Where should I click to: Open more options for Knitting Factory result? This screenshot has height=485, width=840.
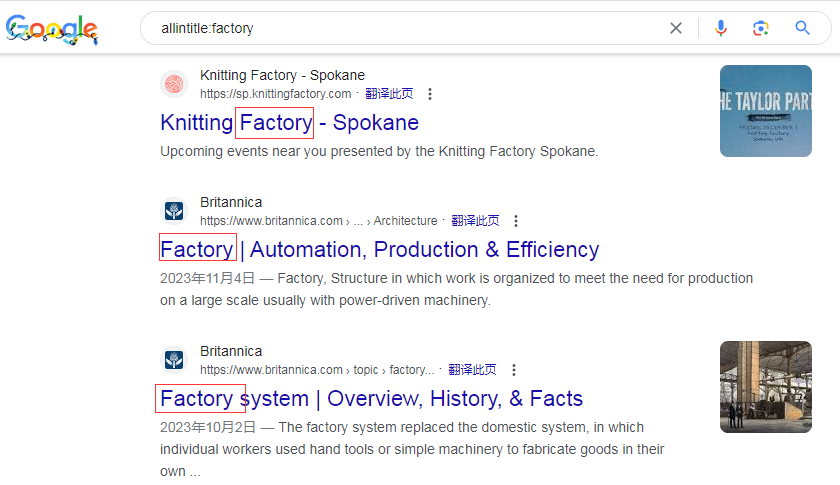pyautogui.click(x=430, y=94)
